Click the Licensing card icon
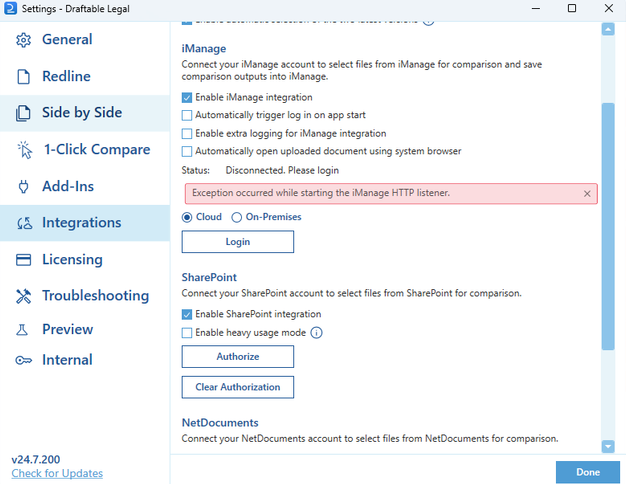Image resolution: width=626 pixels, height=484 pixels. point(23,260)
